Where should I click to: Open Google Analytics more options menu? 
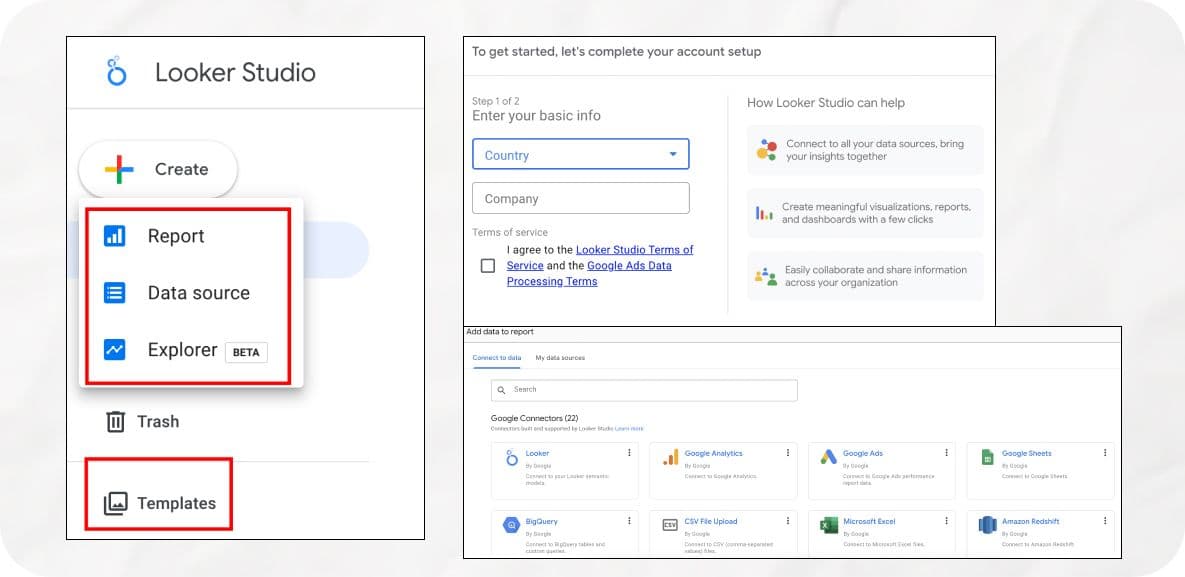pos(787,452)
